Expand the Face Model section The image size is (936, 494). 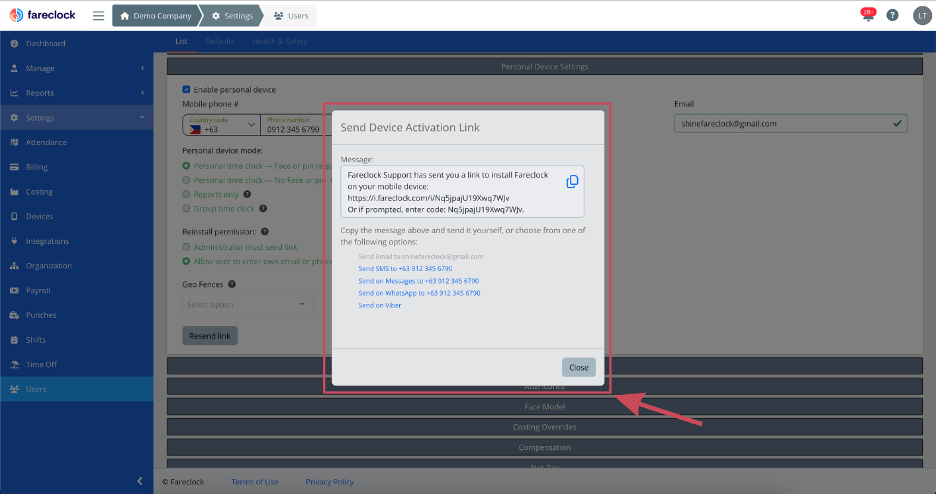pyautogui.click(x=544, y=406)
